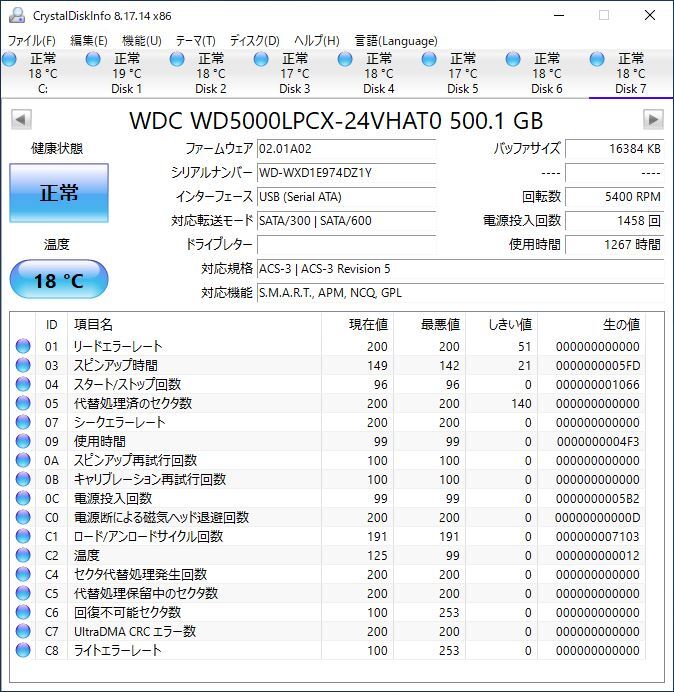The width and height of the screenshot is (674, 692).
Task: Open the ディスク(D) menu
Action: 255,41
